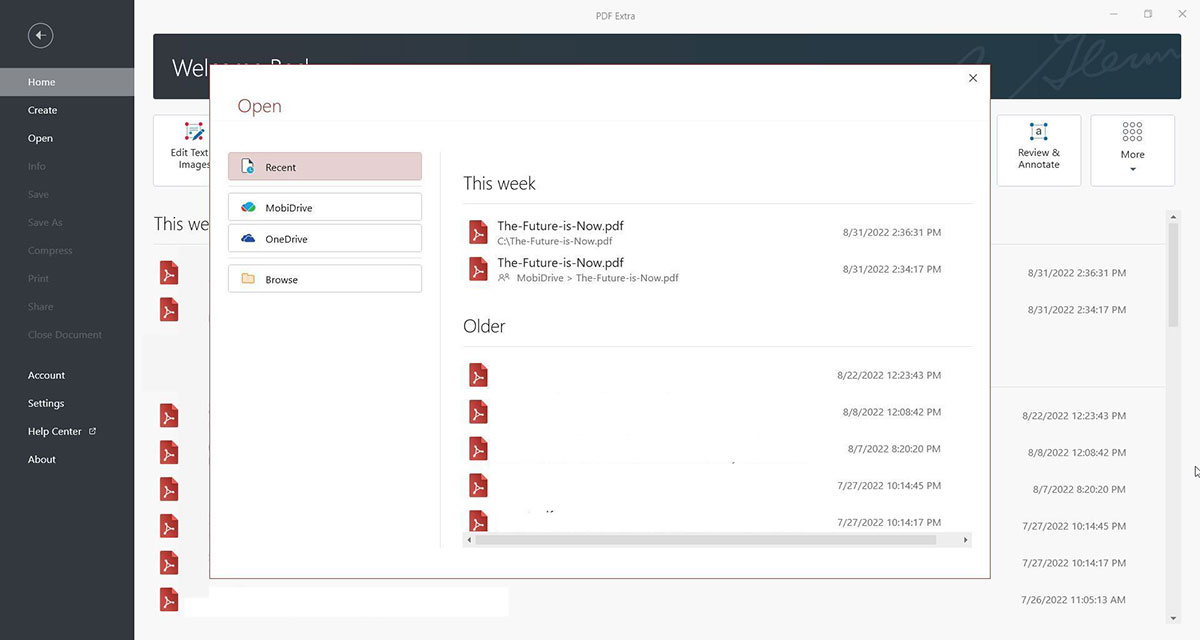
Task: Click the OneDrive cloud icon
Action: click(248, 239)
